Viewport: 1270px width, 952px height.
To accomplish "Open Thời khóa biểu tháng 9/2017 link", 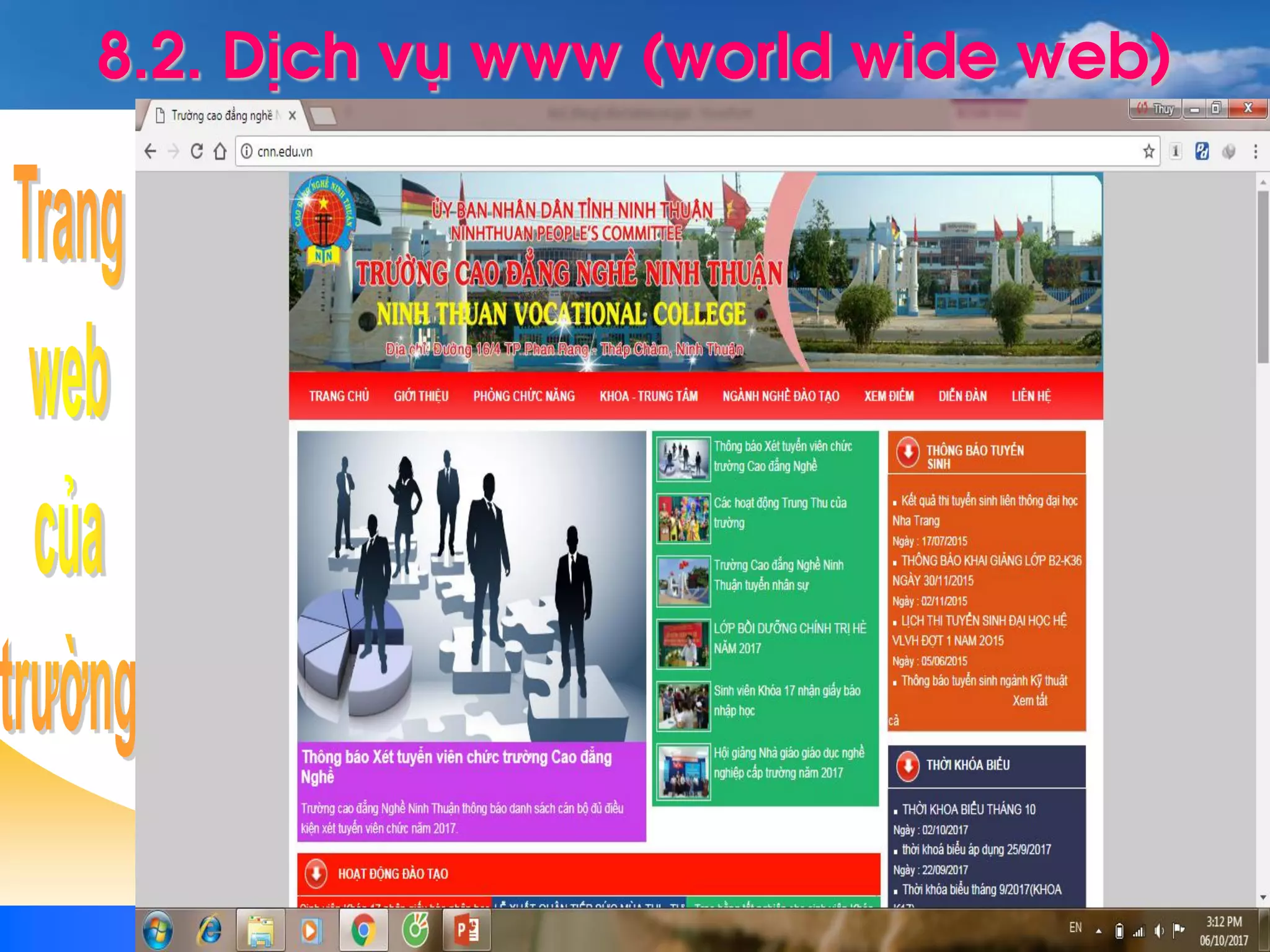I will (x=982, y=890).
